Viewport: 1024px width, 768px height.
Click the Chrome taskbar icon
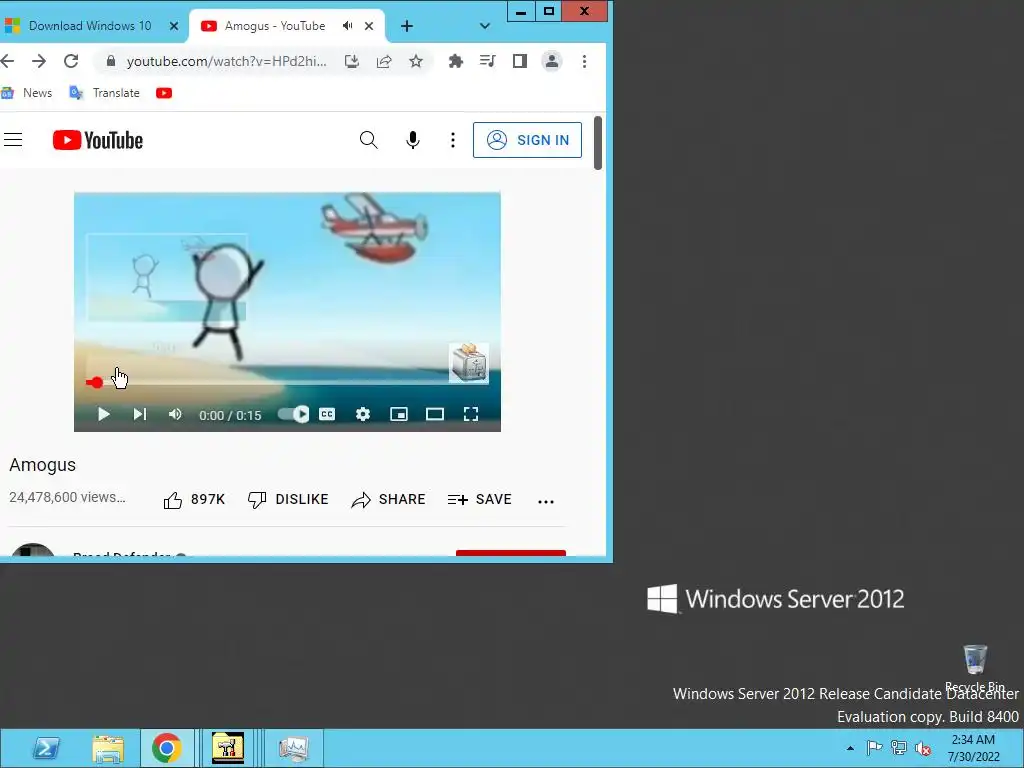[x=167, y=748]
